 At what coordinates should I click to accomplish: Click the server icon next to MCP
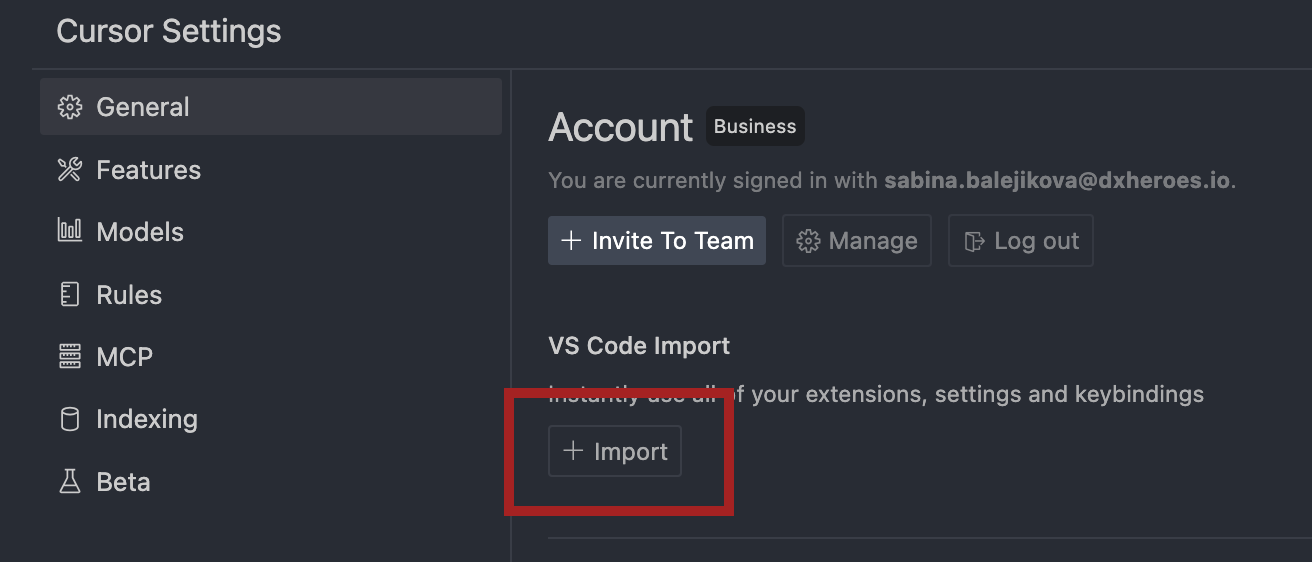click(x=69, y=357)
